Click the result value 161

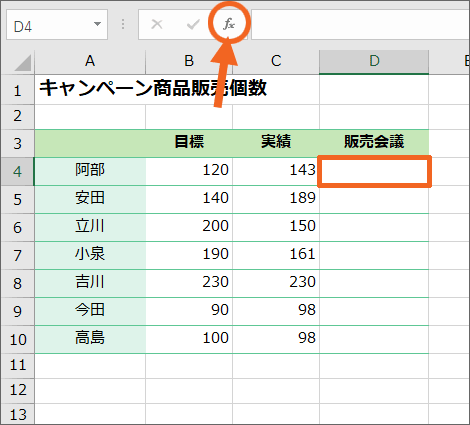[276, 255]
